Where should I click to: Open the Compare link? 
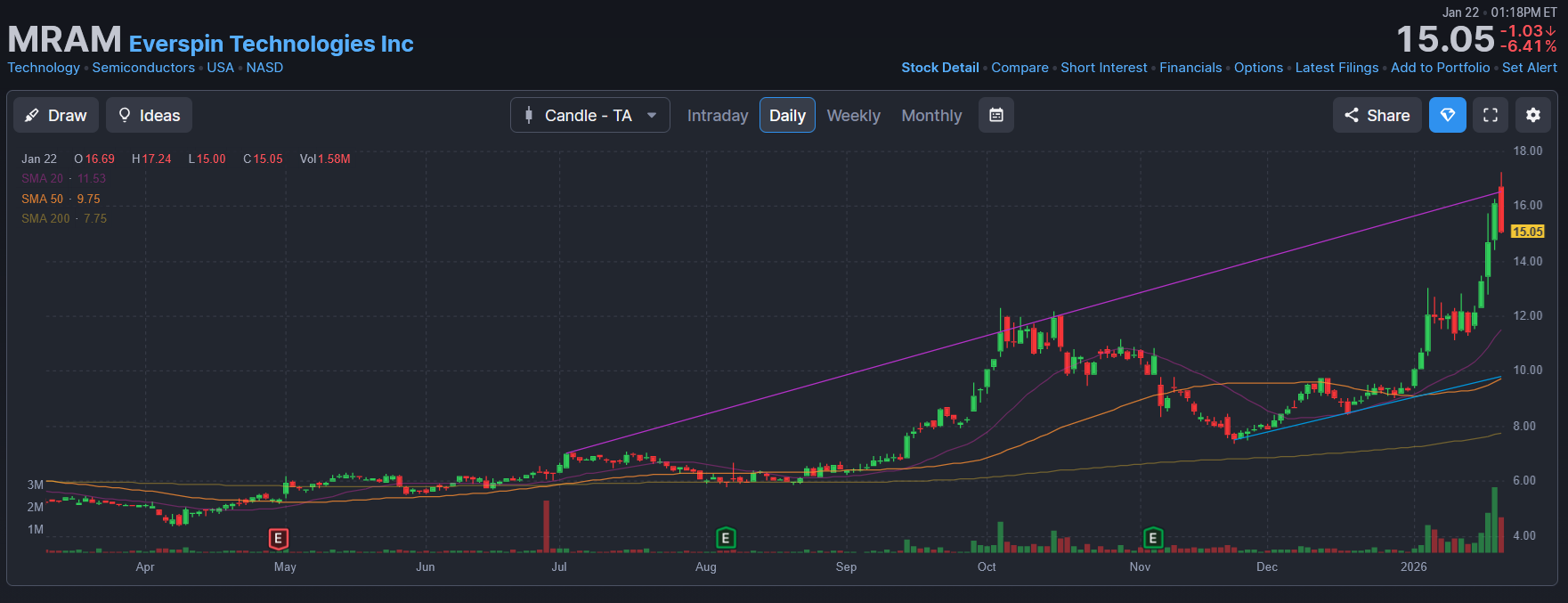[1020, 68]
